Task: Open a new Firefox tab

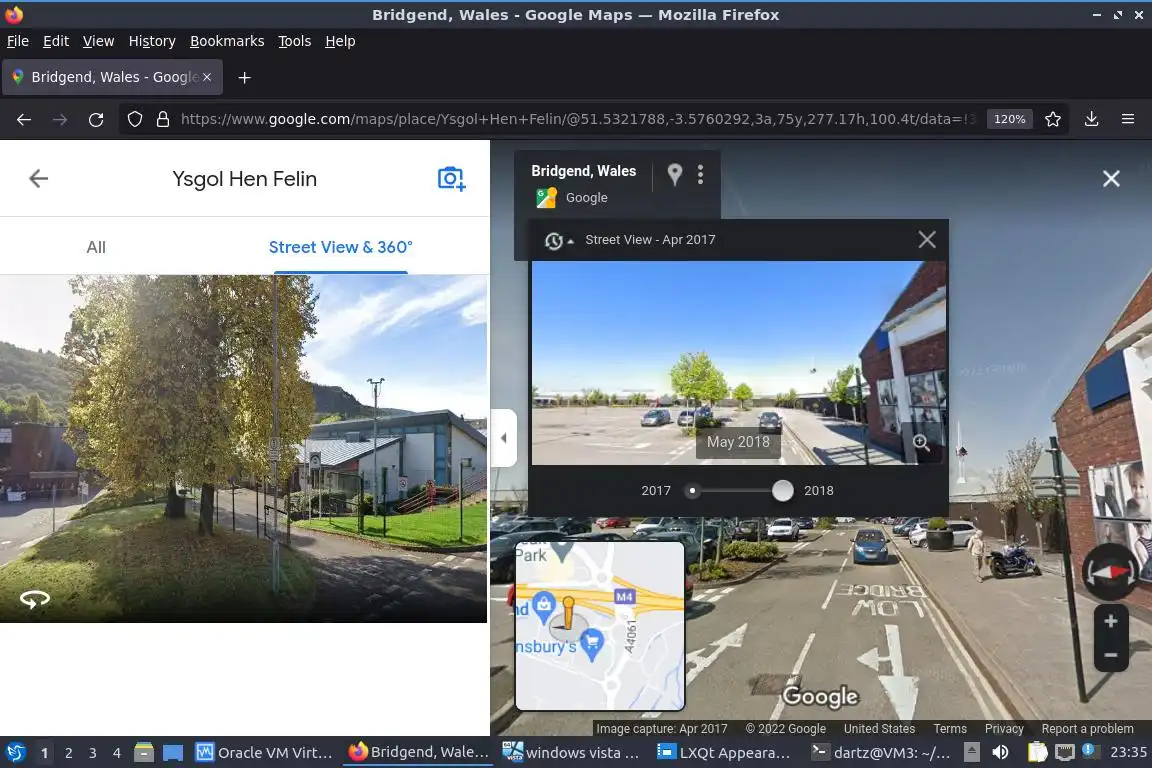Action: tap(245, 78)
